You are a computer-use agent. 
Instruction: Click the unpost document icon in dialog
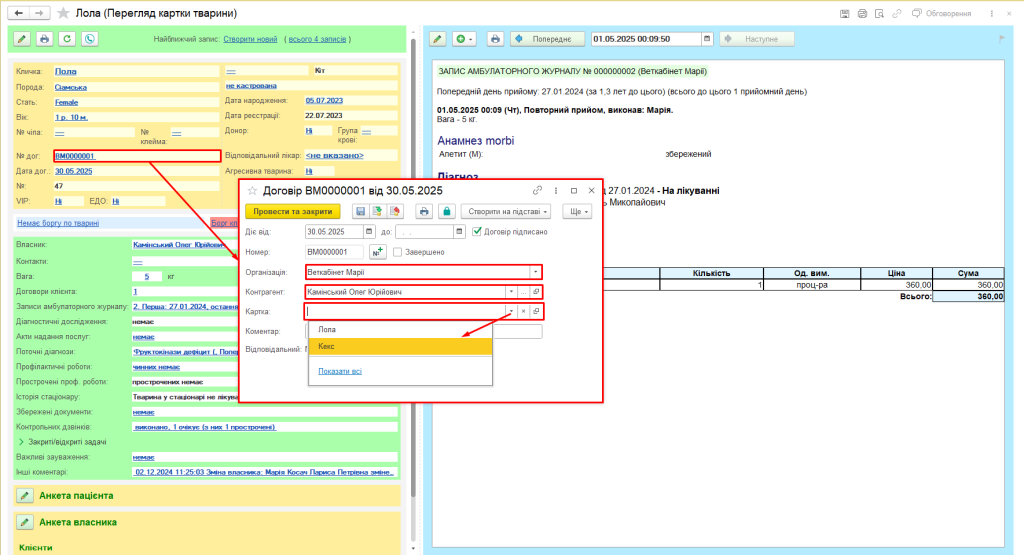click(394, 212)
